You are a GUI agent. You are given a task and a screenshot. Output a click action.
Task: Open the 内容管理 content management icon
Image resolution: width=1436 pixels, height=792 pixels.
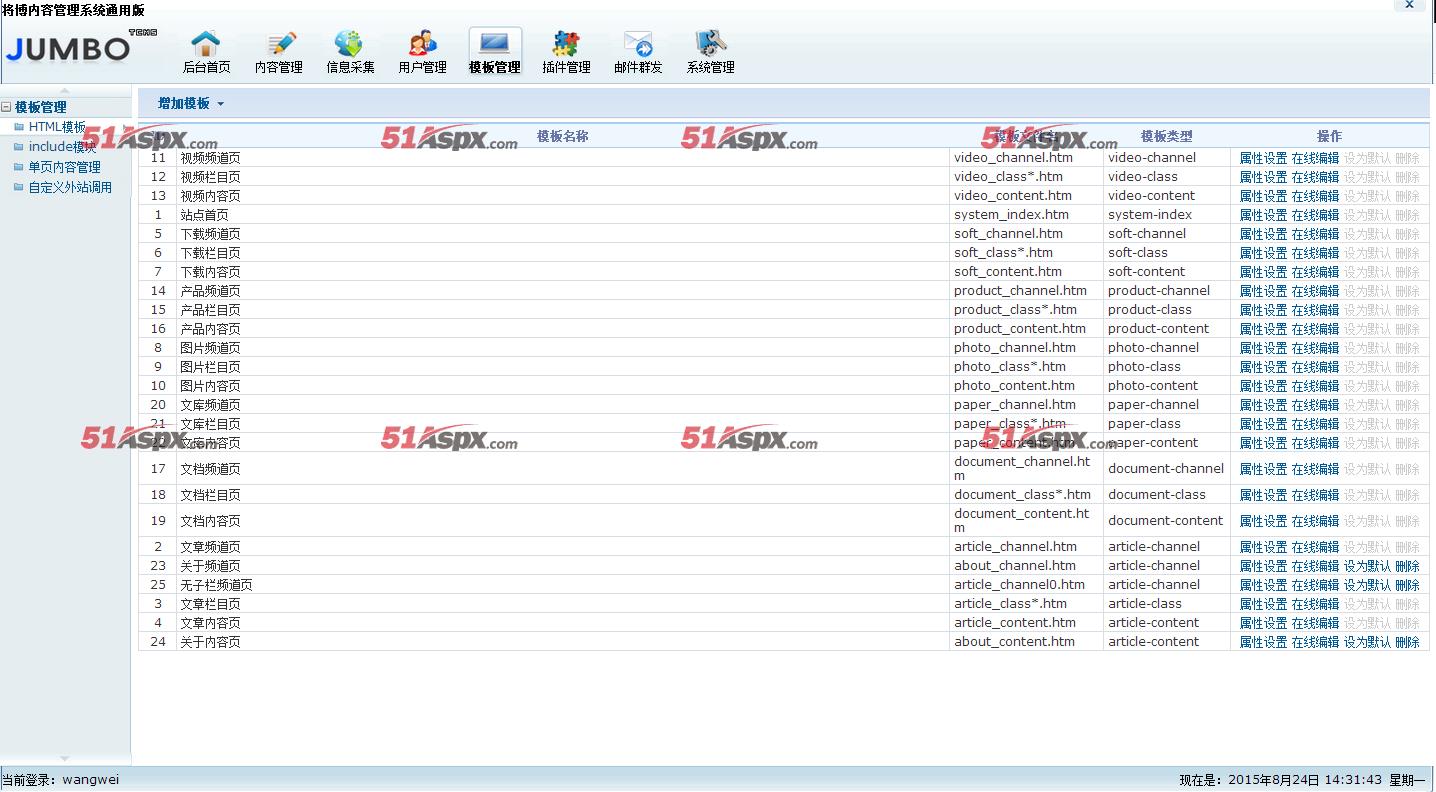click(278, 45)
